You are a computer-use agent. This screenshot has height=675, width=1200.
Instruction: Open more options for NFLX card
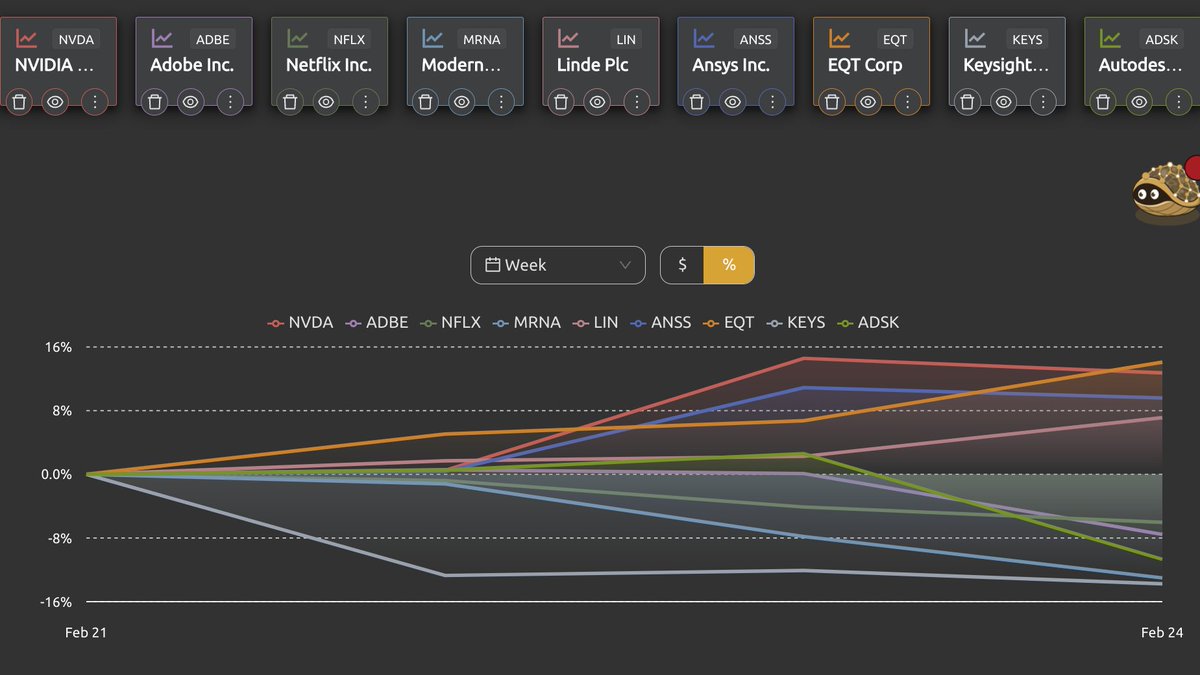click(365, 102)
